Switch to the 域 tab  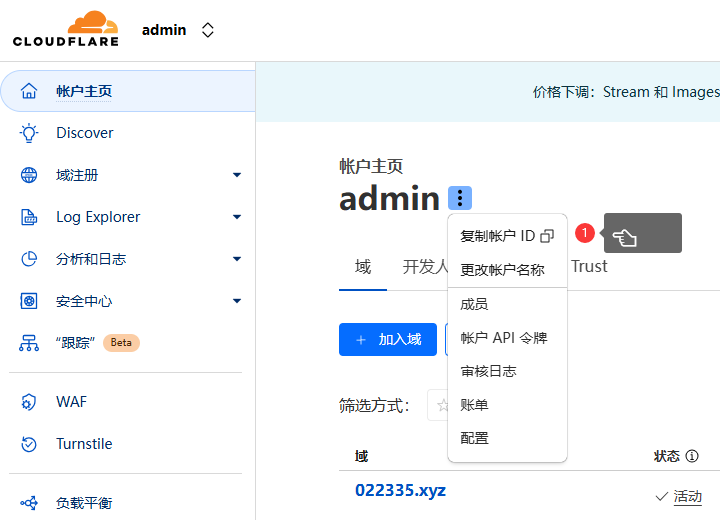362,267
